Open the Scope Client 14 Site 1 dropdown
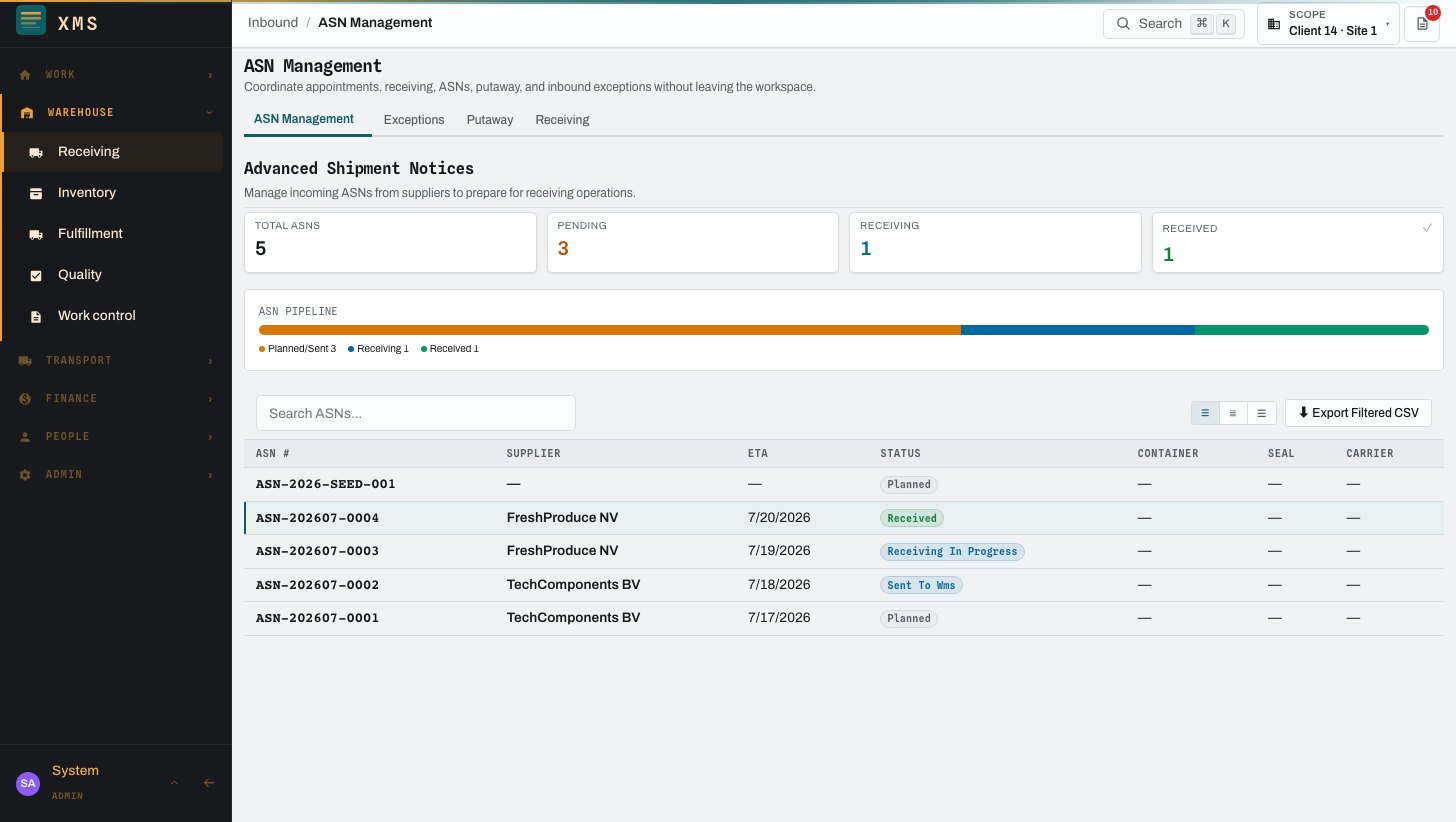 pyautogui.click(x=1328, y=23)
